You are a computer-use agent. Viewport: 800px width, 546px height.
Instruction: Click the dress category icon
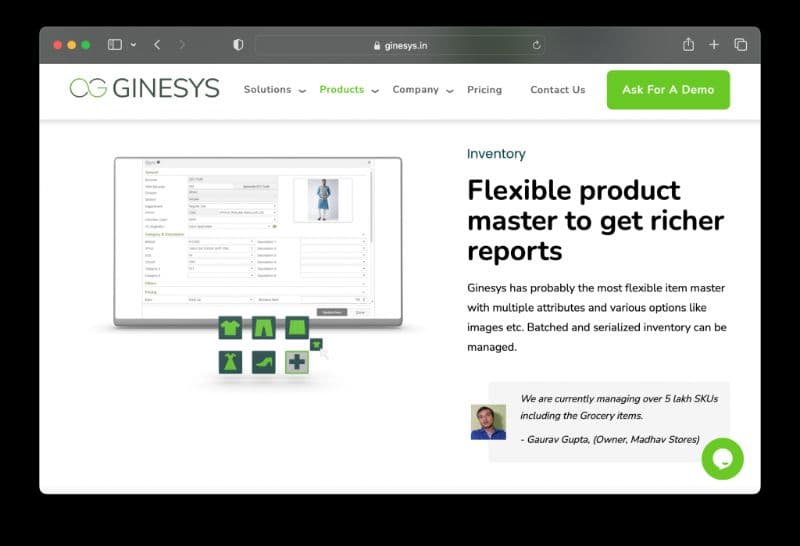[230, 362]
